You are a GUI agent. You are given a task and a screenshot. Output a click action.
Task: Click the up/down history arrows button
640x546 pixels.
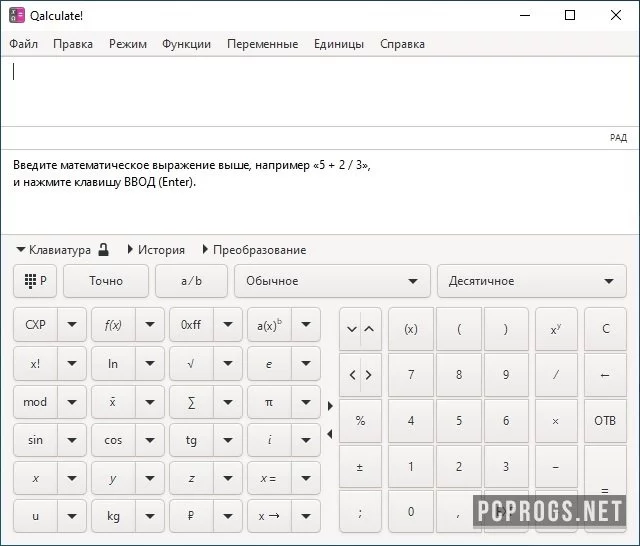pyautogui.click(x=360, y=329)
